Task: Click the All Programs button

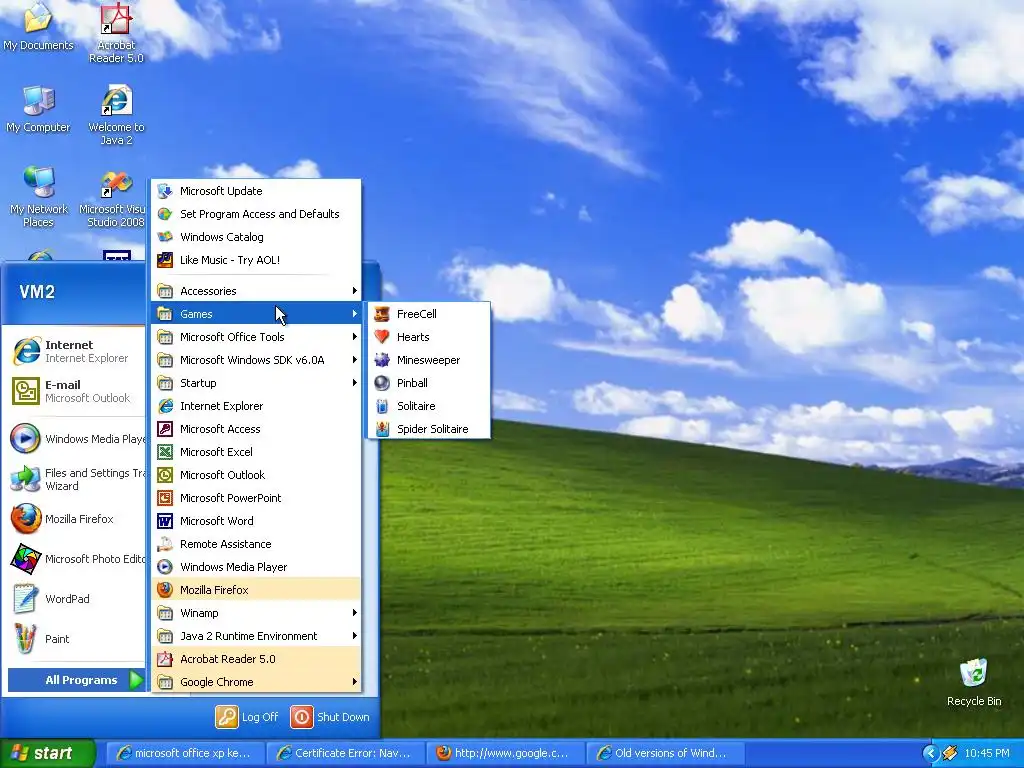Action: tap(77, 680)
